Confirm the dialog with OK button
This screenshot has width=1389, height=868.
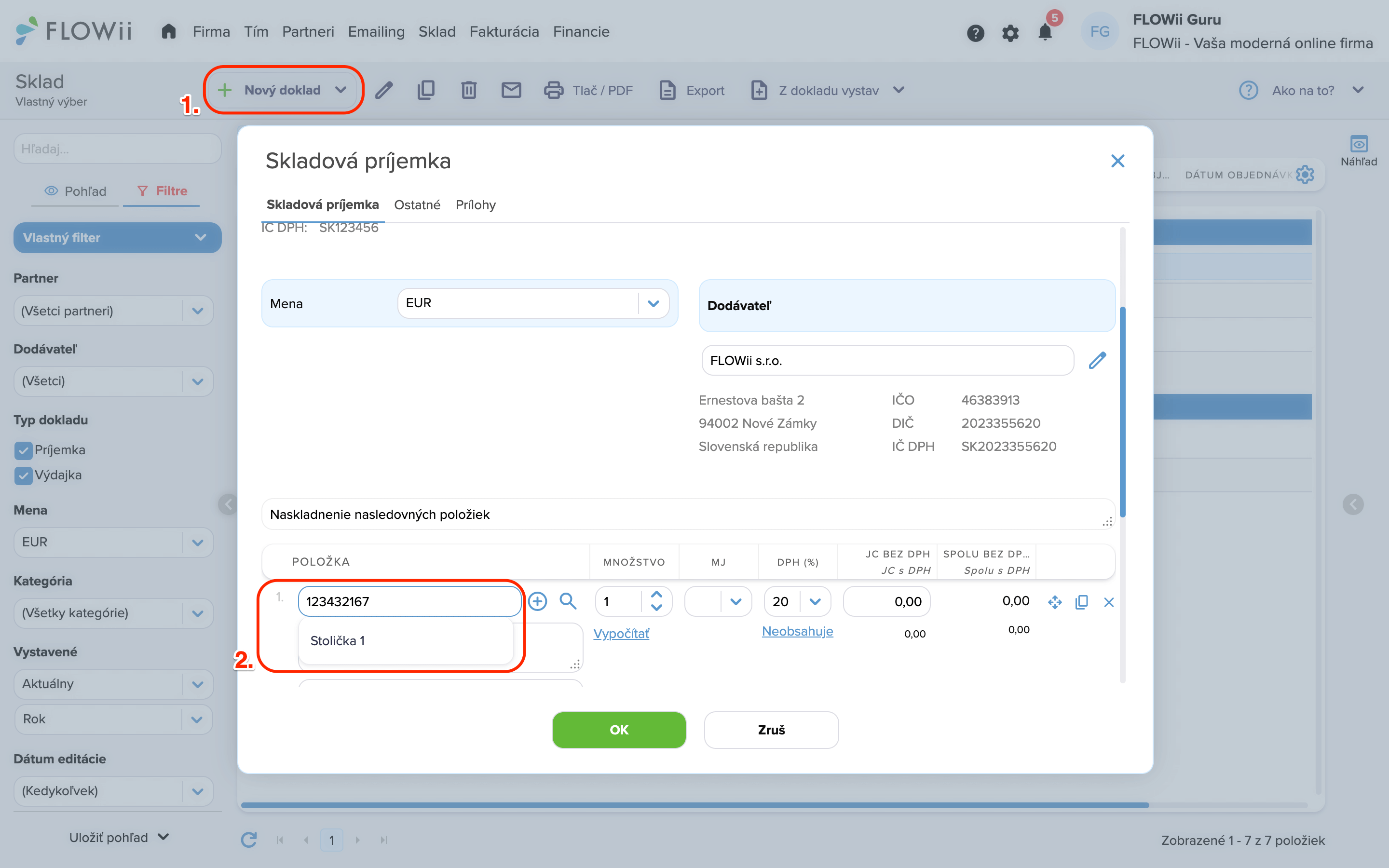pyautogui.click(x=619, y=730)
